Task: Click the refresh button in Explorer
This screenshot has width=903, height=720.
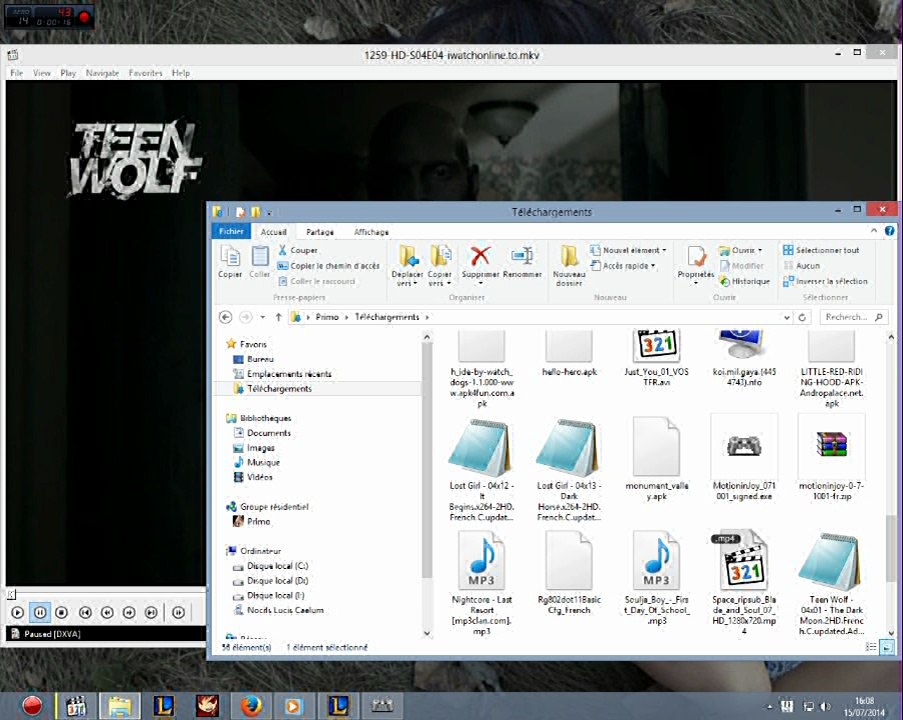Action: [x=802, y=317]
